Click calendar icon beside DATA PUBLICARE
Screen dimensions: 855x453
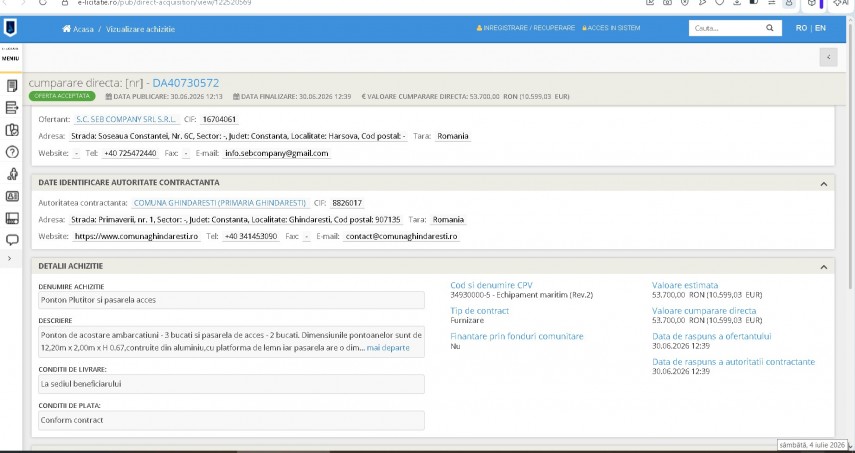(109, 96)
